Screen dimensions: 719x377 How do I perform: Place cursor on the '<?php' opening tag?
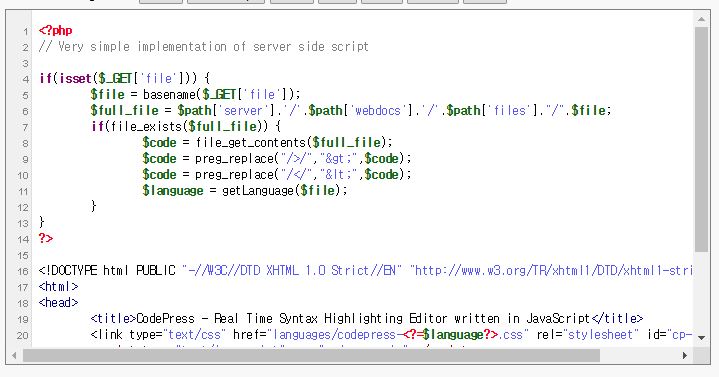pos(55,31)
